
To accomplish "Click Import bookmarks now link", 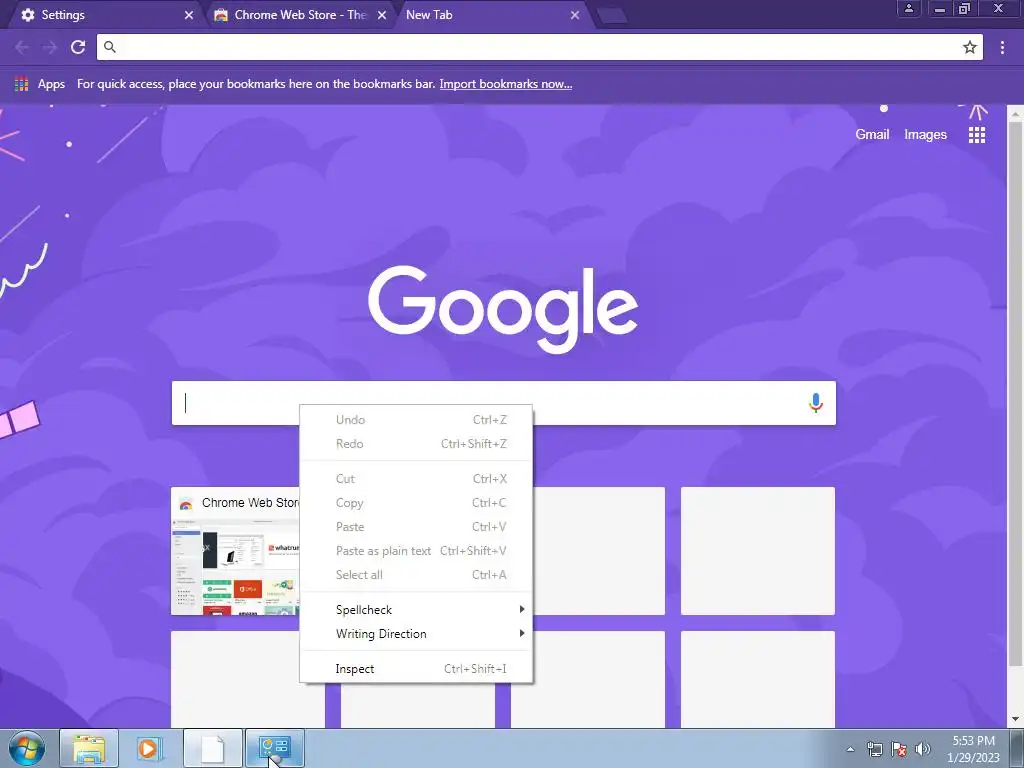I will click(505, 84).
